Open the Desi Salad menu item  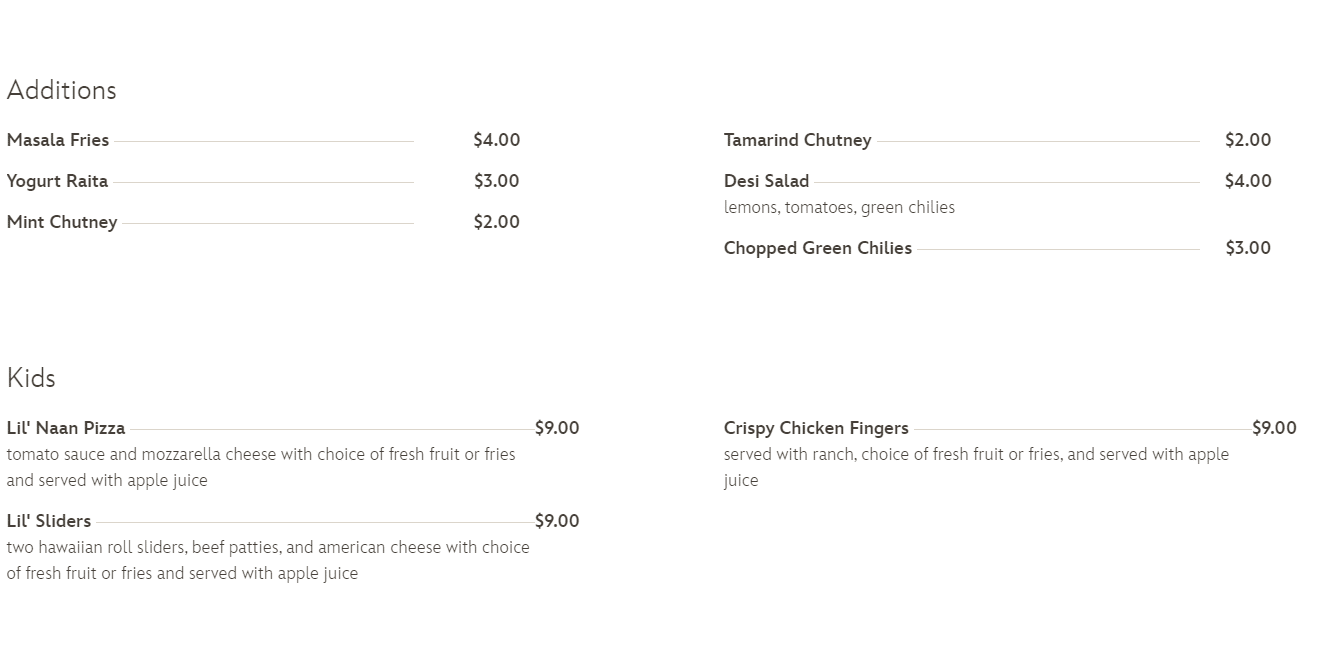[766, 181]
